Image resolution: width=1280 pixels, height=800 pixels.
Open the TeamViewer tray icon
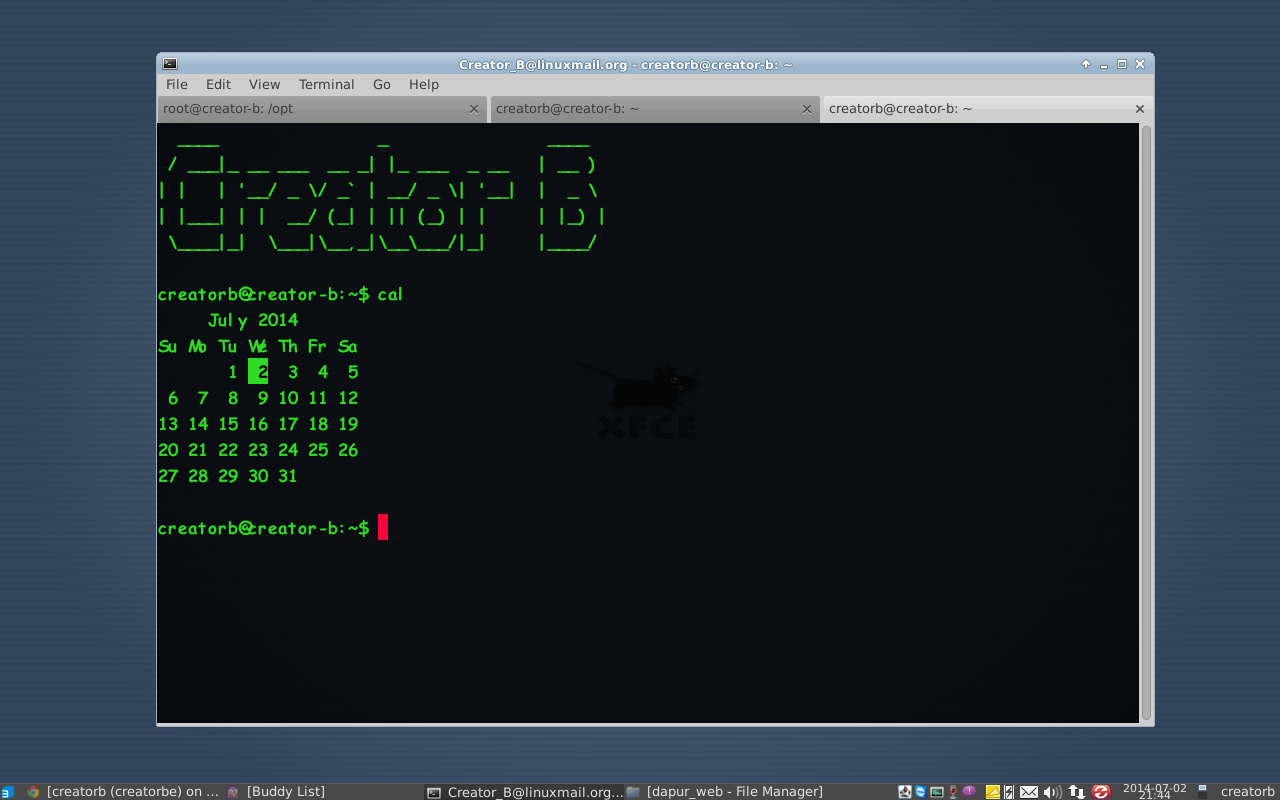click(x=920, y=791)
